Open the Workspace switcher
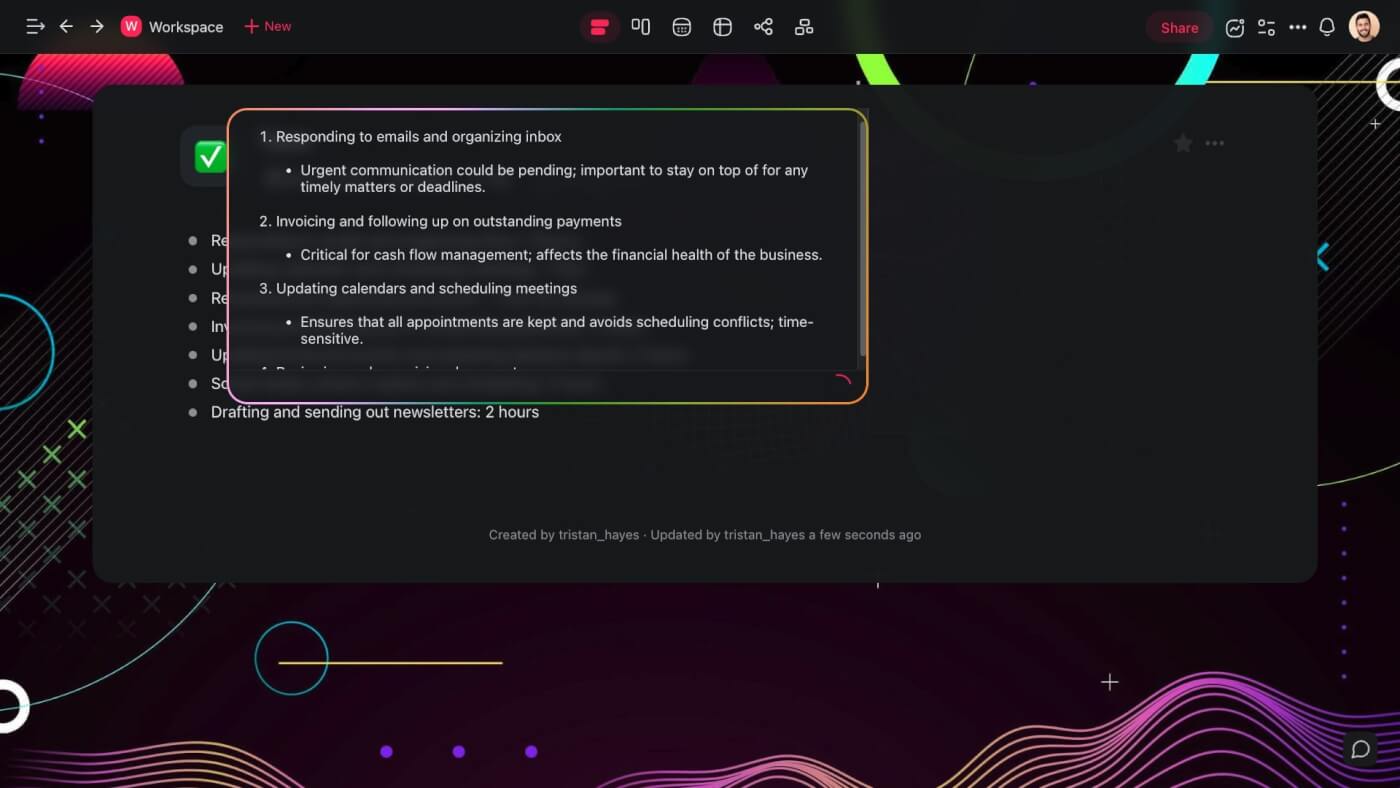Image resolution: width=1400 pixels, height=788 pixels. tap(172, 26)
